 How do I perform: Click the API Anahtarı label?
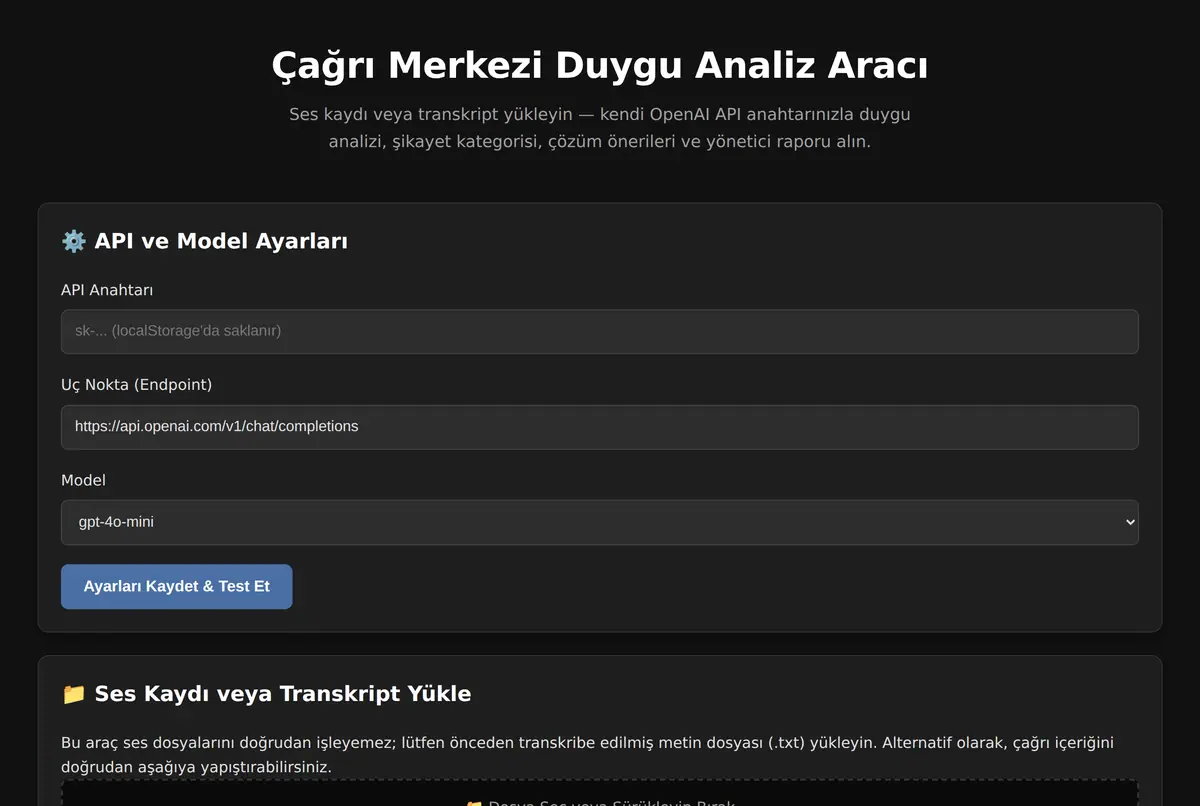point(107,290)
